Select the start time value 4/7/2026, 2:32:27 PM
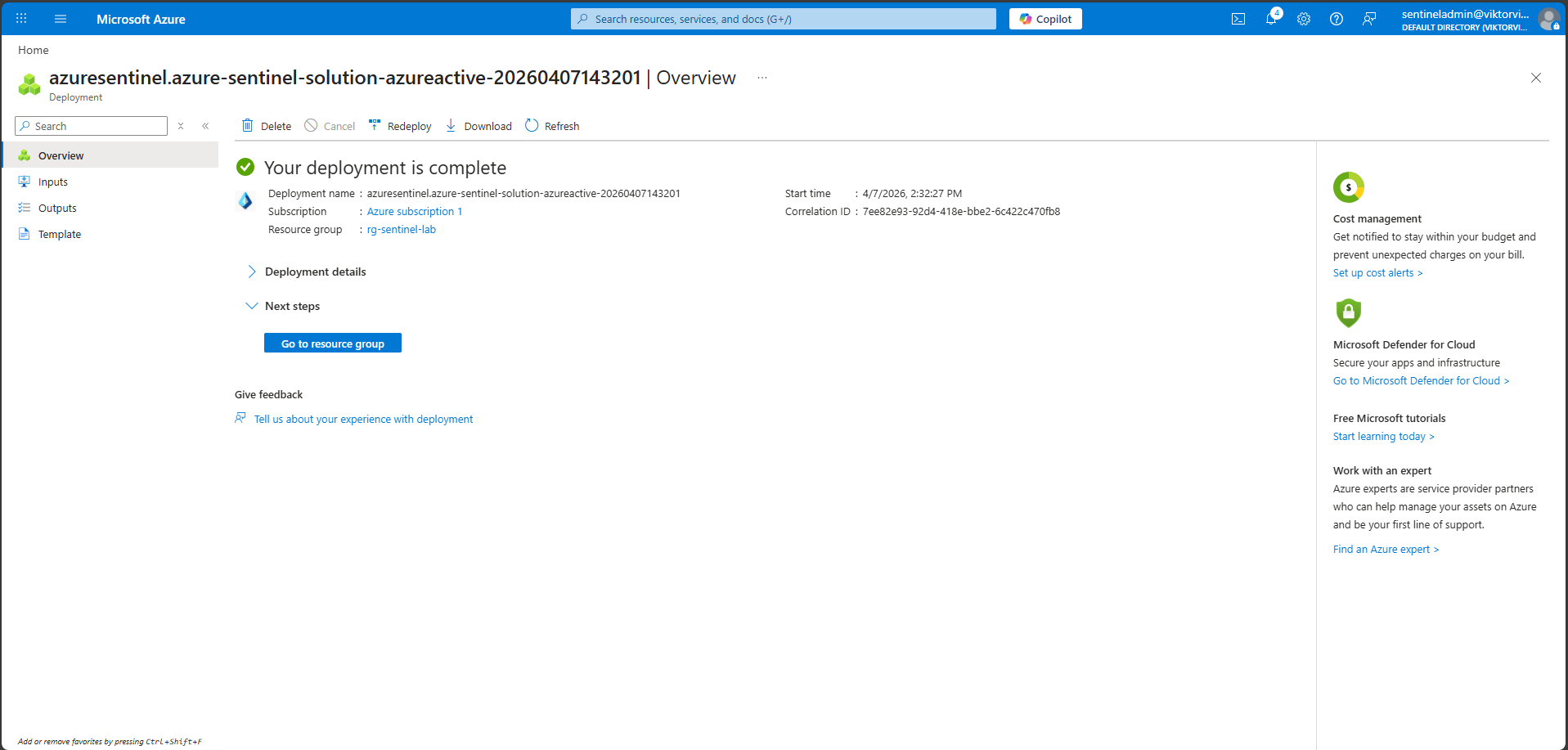The width and height of the screenshot is (1568, 750). click(x=912, y=193)
